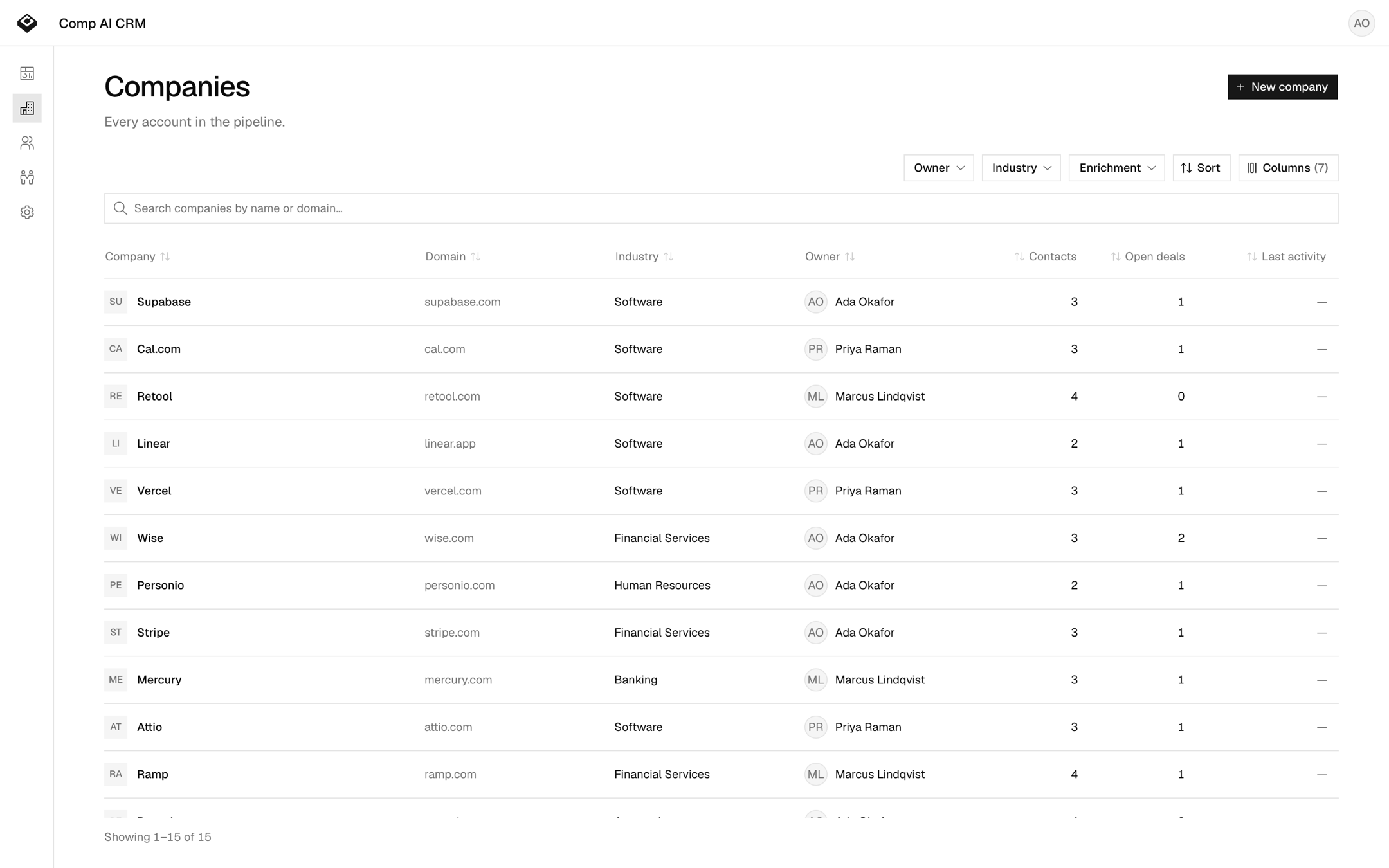Select the Companies building icon in sidebar
The width and height of the screenshot is (1389, 868).
pos(27,108)
